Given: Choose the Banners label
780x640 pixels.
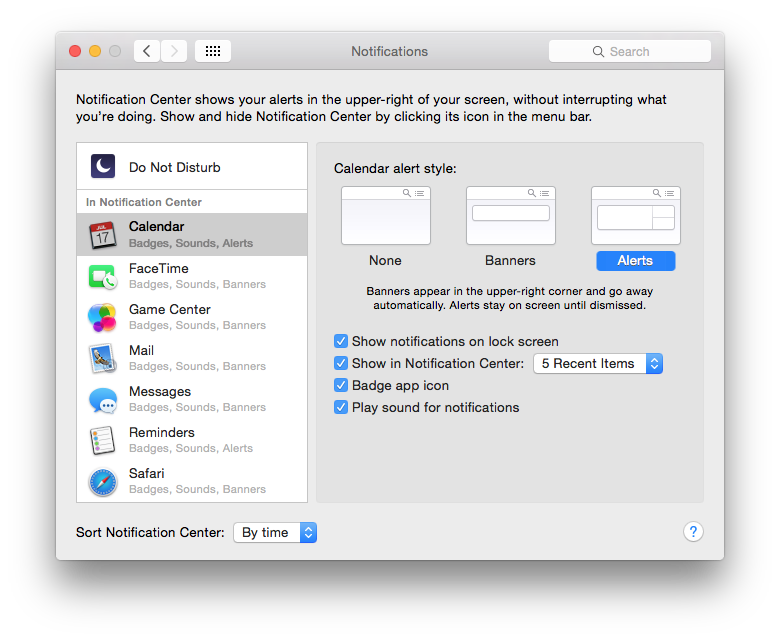Looking at the screenshot, I should (510, 261).
